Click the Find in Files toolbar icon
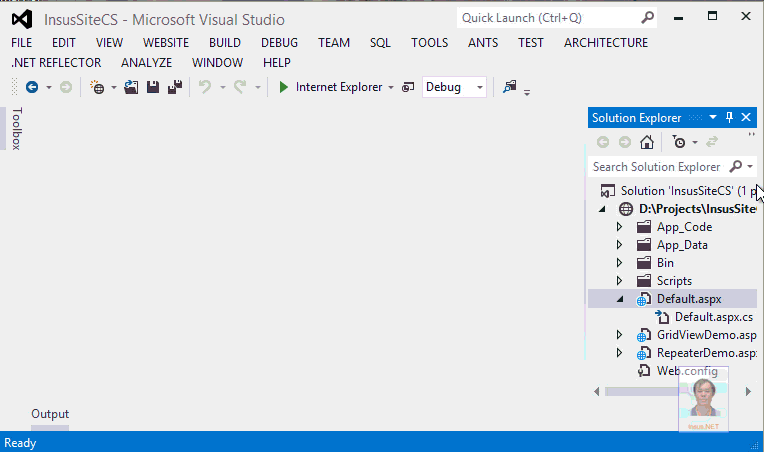Image resolution: width=764 pixels, height=452 pixels. pos(510,87)
